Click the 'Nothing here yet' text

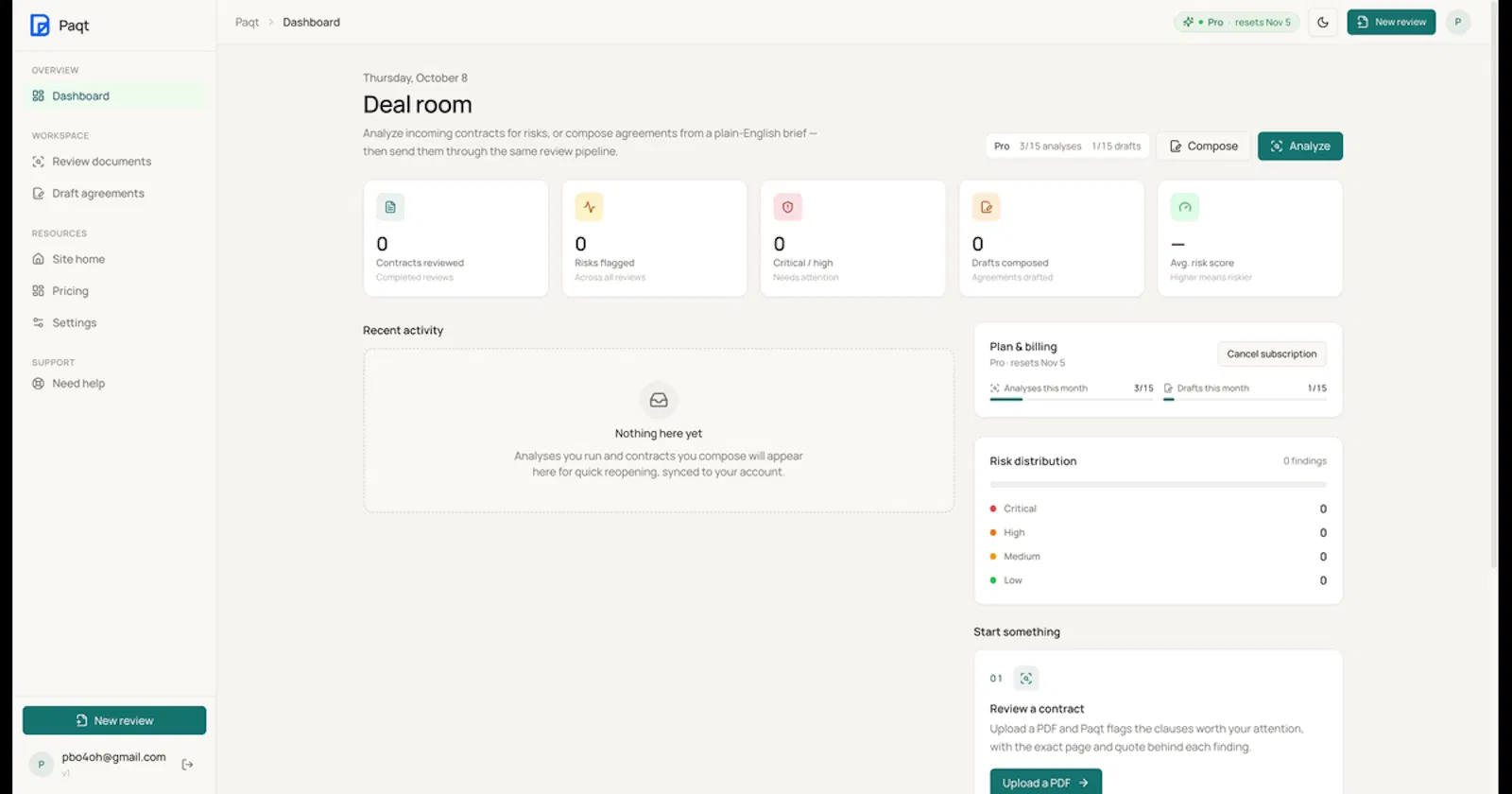tap(659, 433)
